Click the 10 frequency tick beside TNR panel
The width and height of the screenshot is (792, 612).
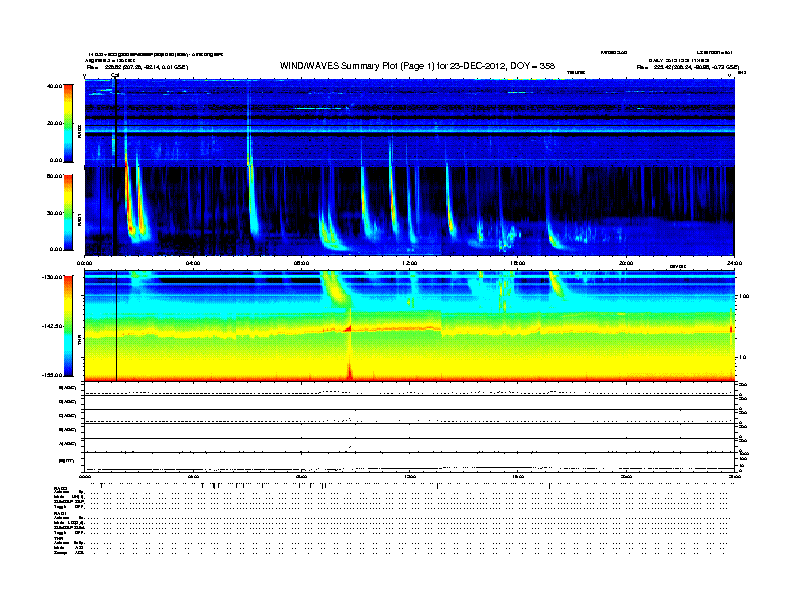(x=742, y=358)
